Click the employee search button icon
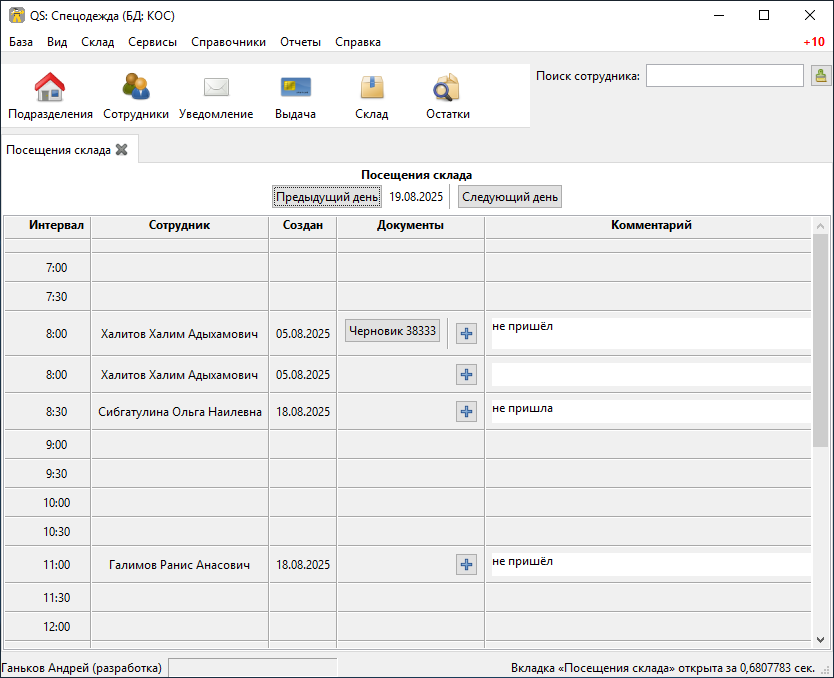The image size is (834, 678). [x=820, y=76]
